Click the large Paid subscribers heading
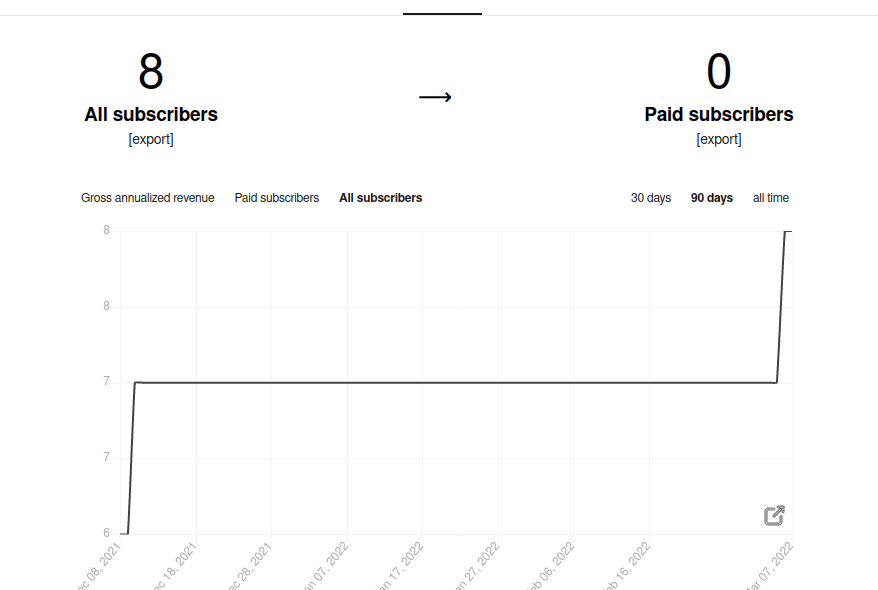This screenshot has height=590, width=878. tap(719, 114)
